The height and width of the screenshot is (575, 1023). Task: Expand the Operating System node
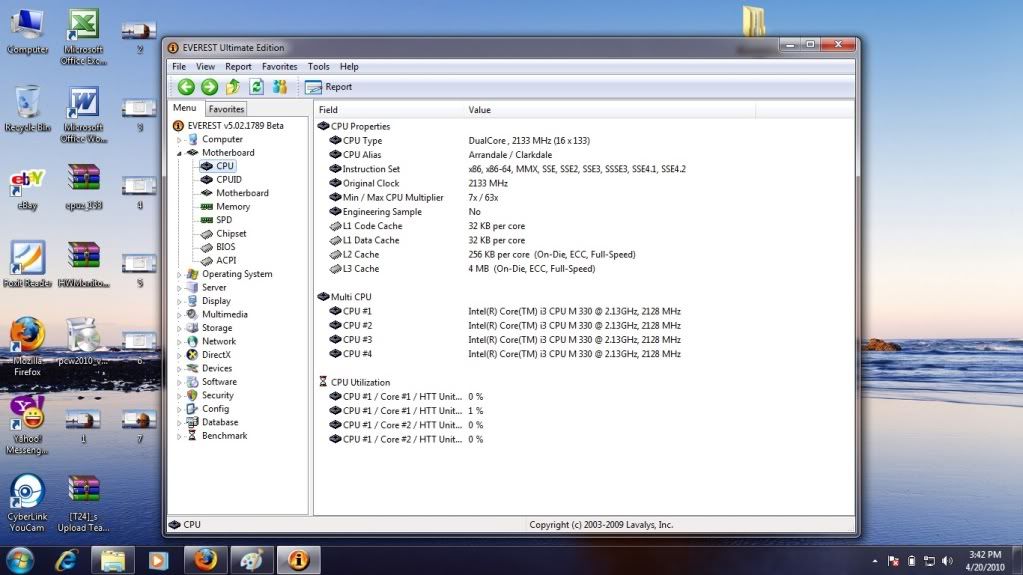[179, 275]
